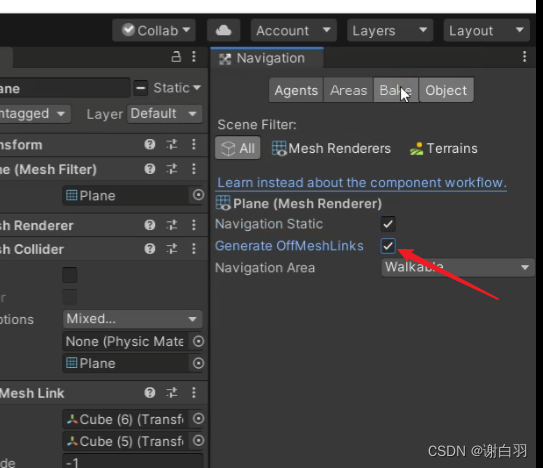Toggle the first Mesh Collider checkbox
Screen dimensions: 543x468
coord(70,275)
